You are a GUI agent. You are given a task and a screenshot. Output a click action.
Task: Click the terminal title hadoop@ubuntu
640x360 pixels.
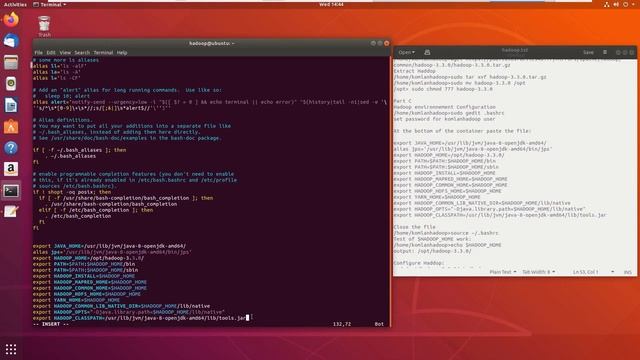[211, 43]
